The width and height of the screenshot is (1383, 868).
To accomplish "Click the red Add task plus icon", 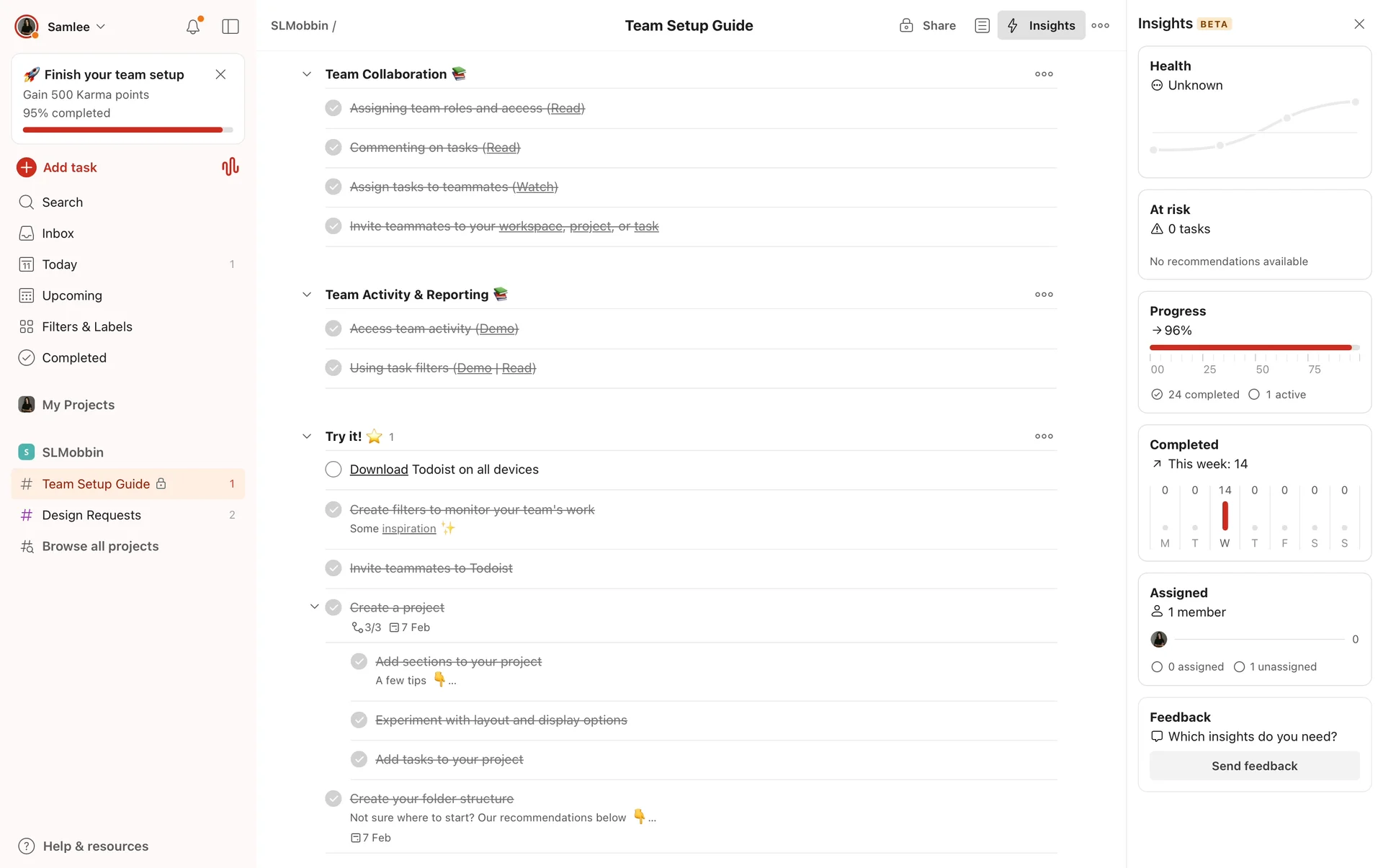I will coord(27,167).
